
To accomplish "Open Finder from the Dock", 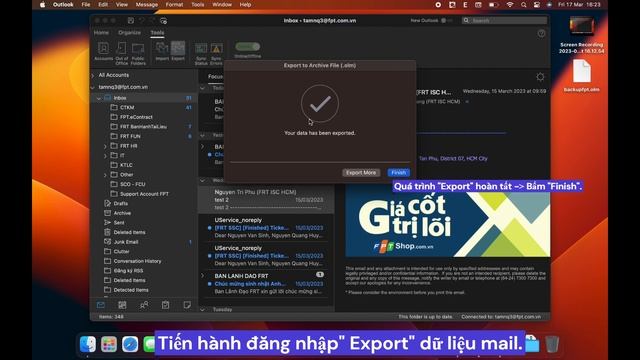I will click(x=88, y=344).
